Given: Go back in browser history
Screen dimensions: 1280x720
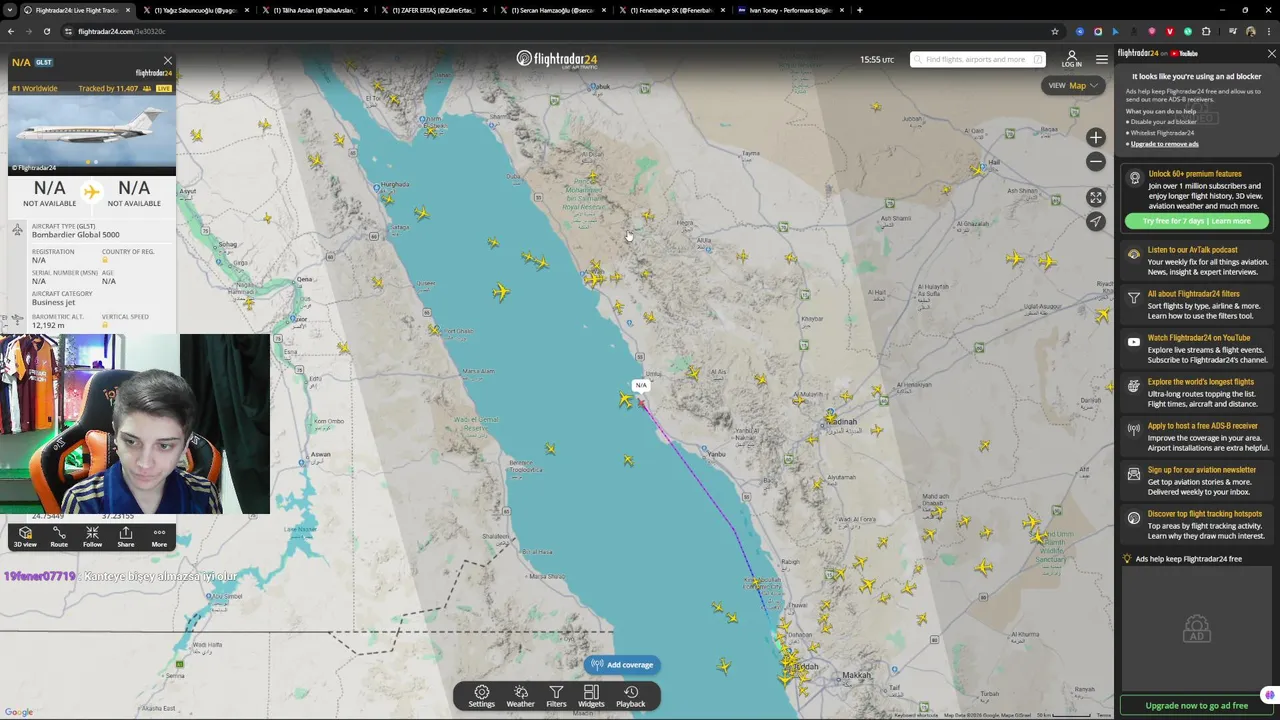Looking at the screenshot, I should (x=11, y=31).
